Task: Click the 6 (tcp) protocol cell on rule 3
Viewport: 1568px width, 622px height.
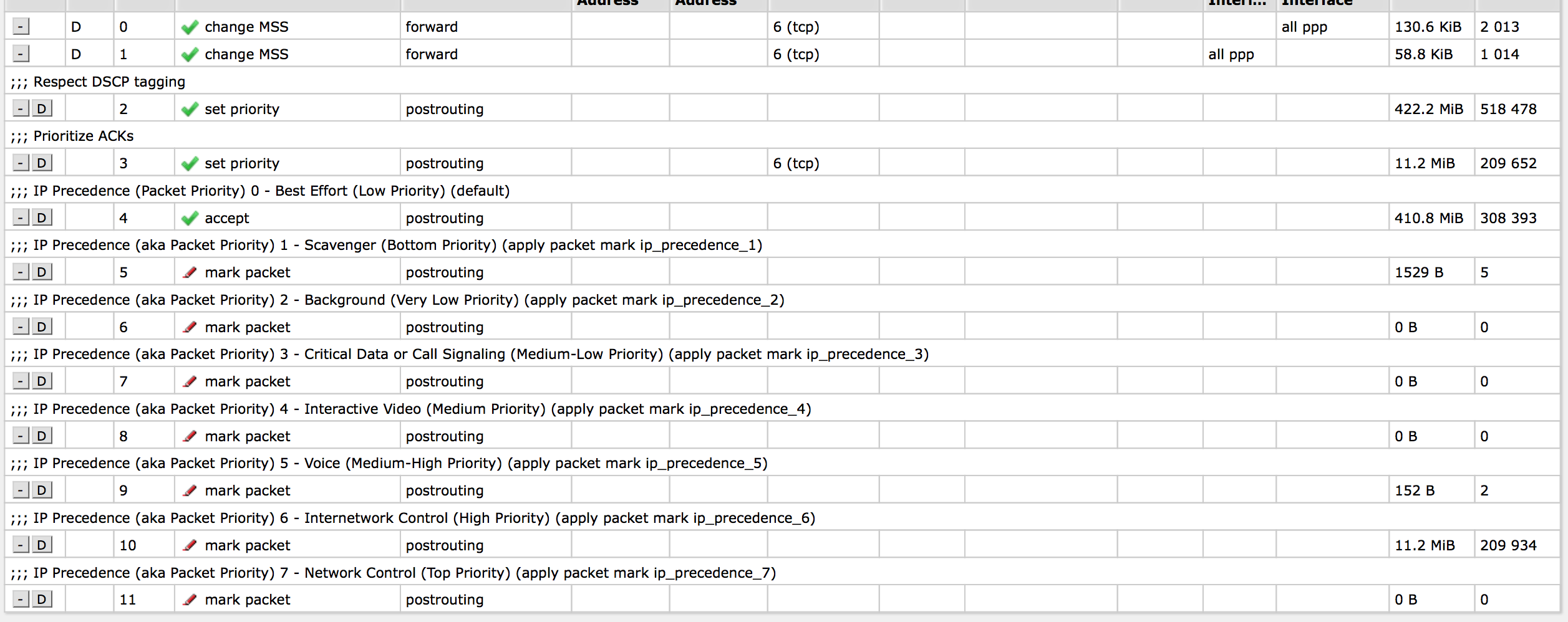Action: [796, 164]
